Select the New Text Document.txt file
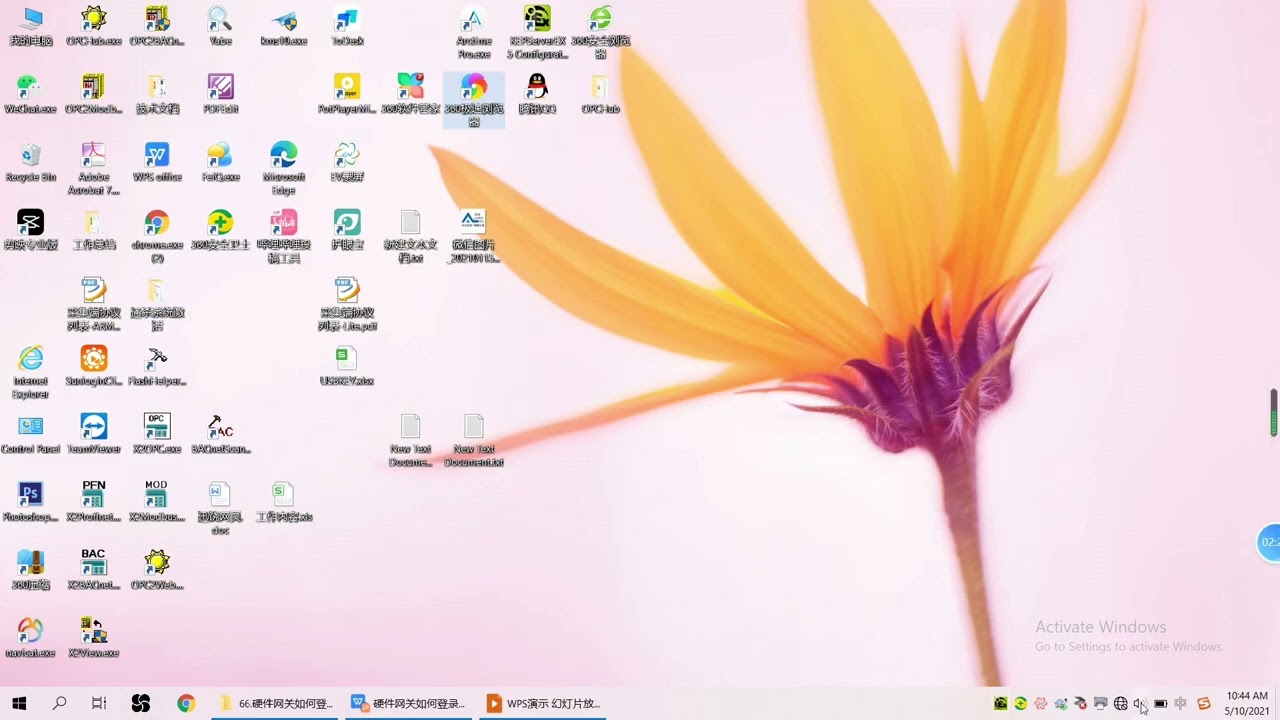This screenshot has height=720, width=1280. [473, 440]
